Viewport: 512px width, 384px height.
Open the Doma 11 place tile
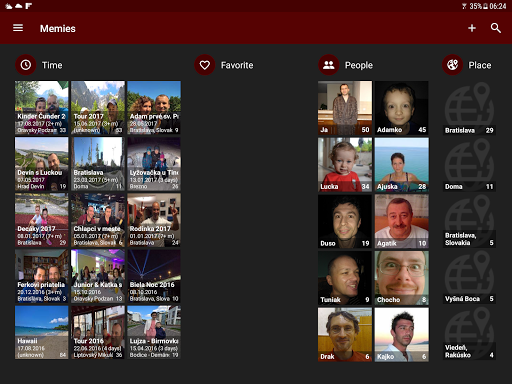[469, 164]
